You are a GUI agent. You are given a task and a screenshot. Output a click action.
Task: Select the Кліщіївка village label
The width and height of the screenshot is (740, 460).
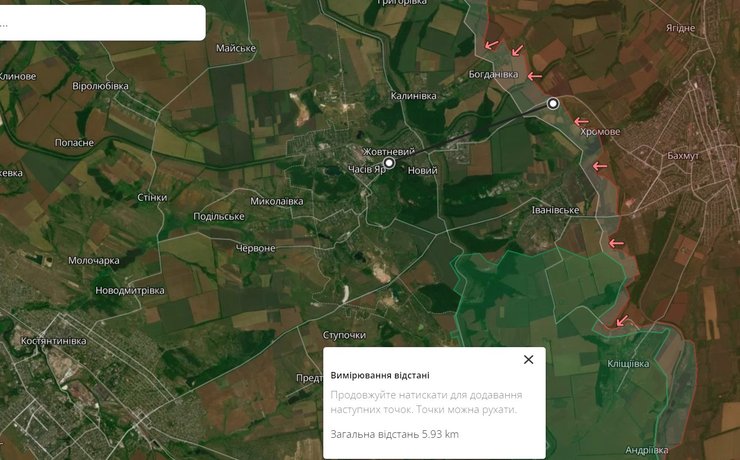point(626,364)
